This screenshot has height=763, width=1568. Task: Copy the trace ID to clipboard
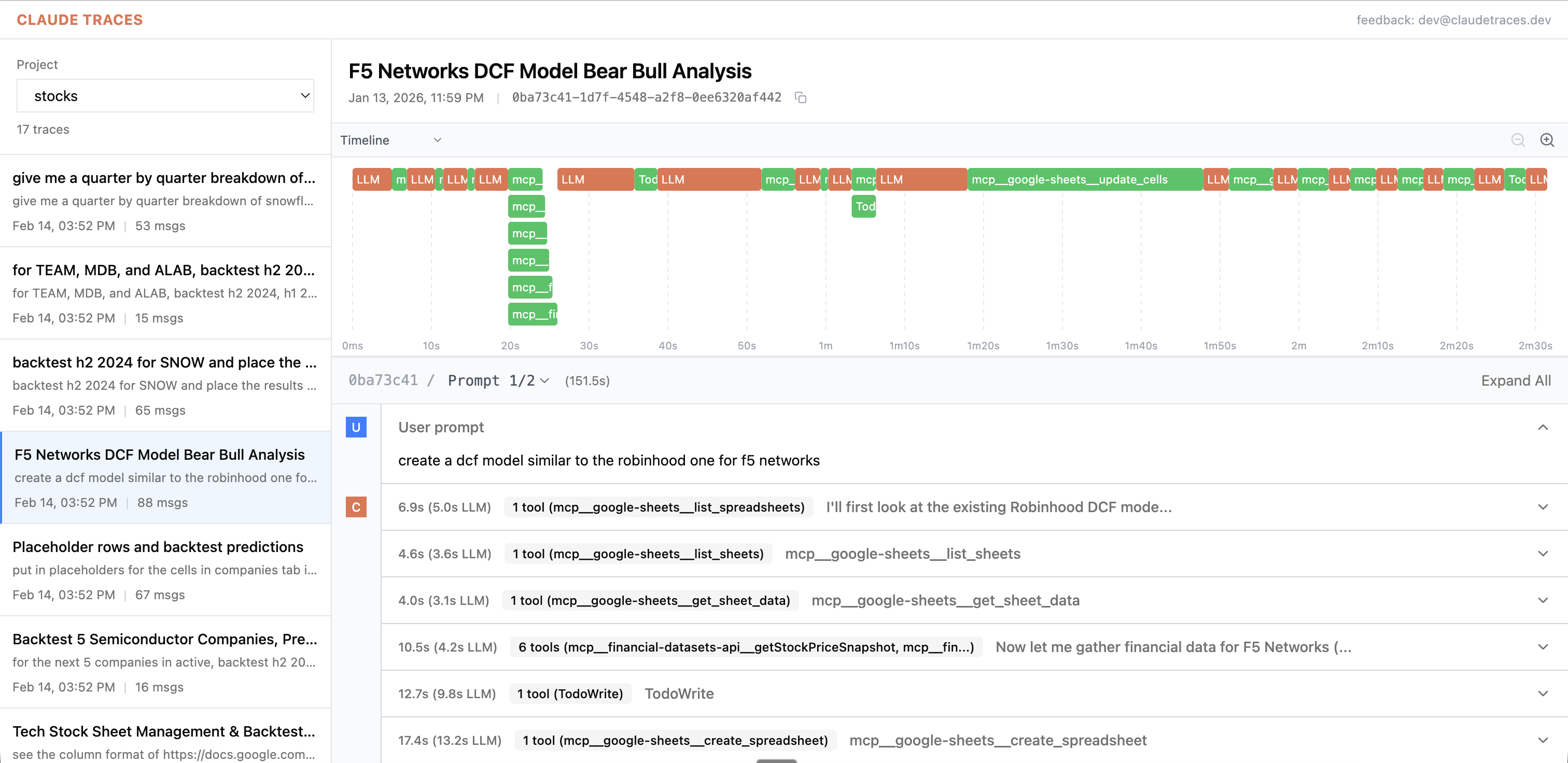pyautogui.click(x=801, y=98)
